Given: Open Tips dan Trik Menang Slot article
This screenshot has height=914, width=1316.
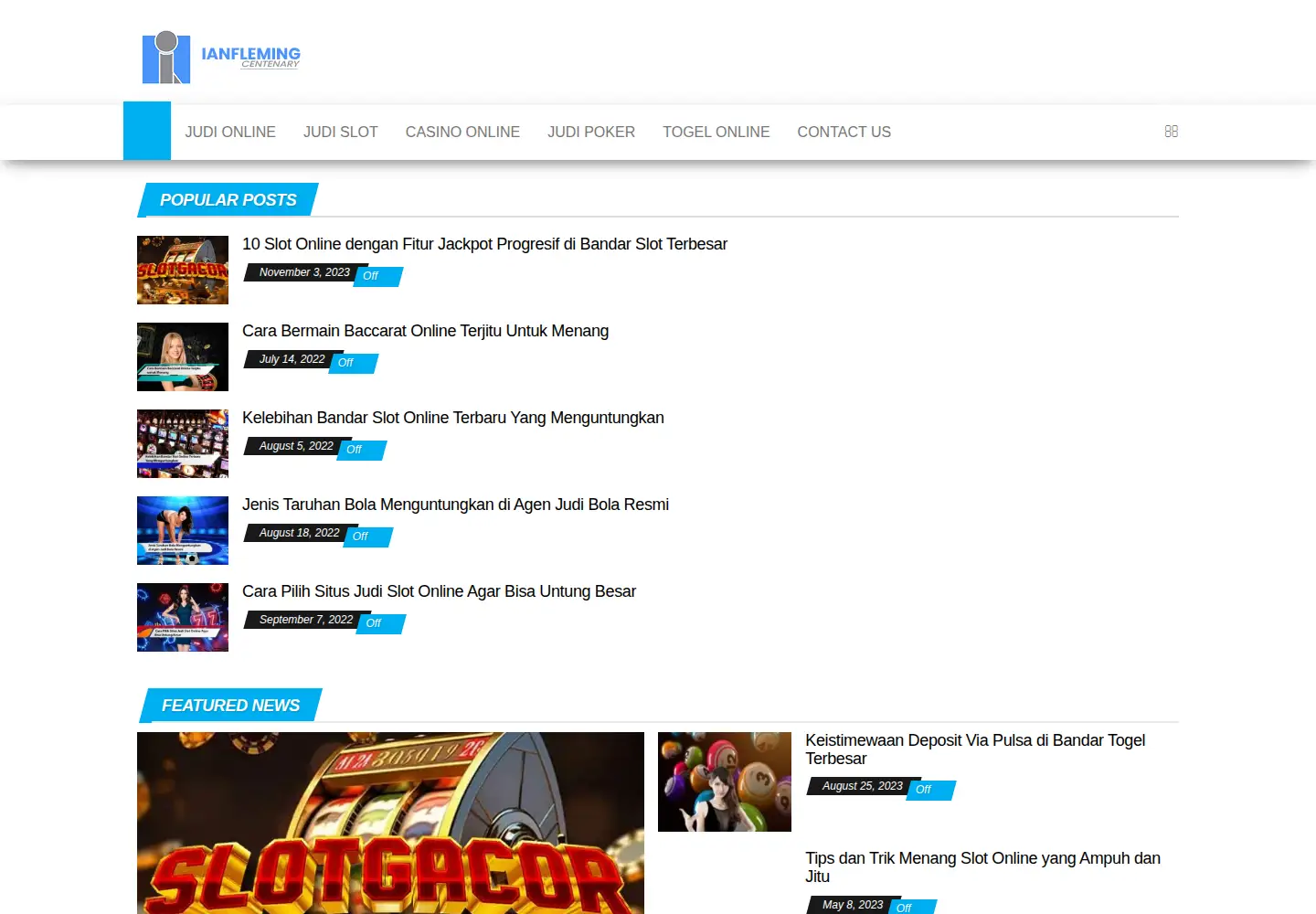Looking at the screenshot, I should point(982,867).
